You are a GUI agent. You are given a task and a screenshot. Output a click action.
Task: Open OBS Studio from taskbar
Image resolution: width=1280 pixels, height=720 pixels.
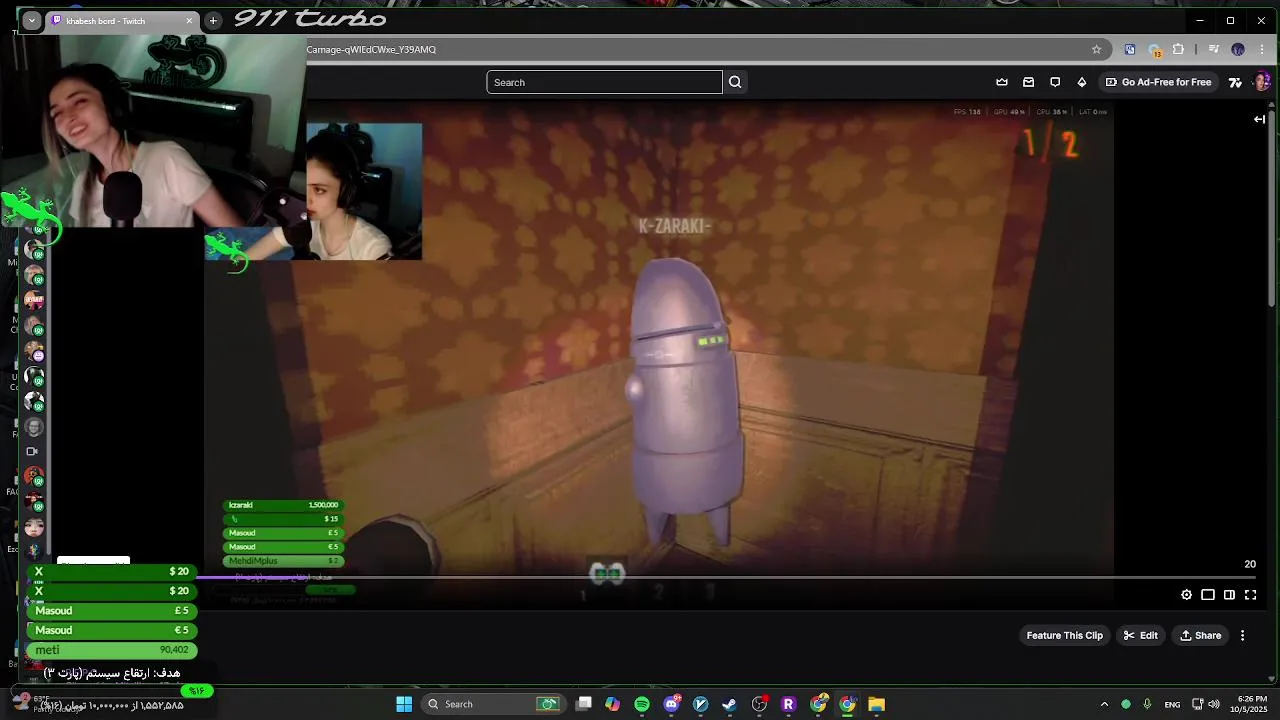point(759,704)
